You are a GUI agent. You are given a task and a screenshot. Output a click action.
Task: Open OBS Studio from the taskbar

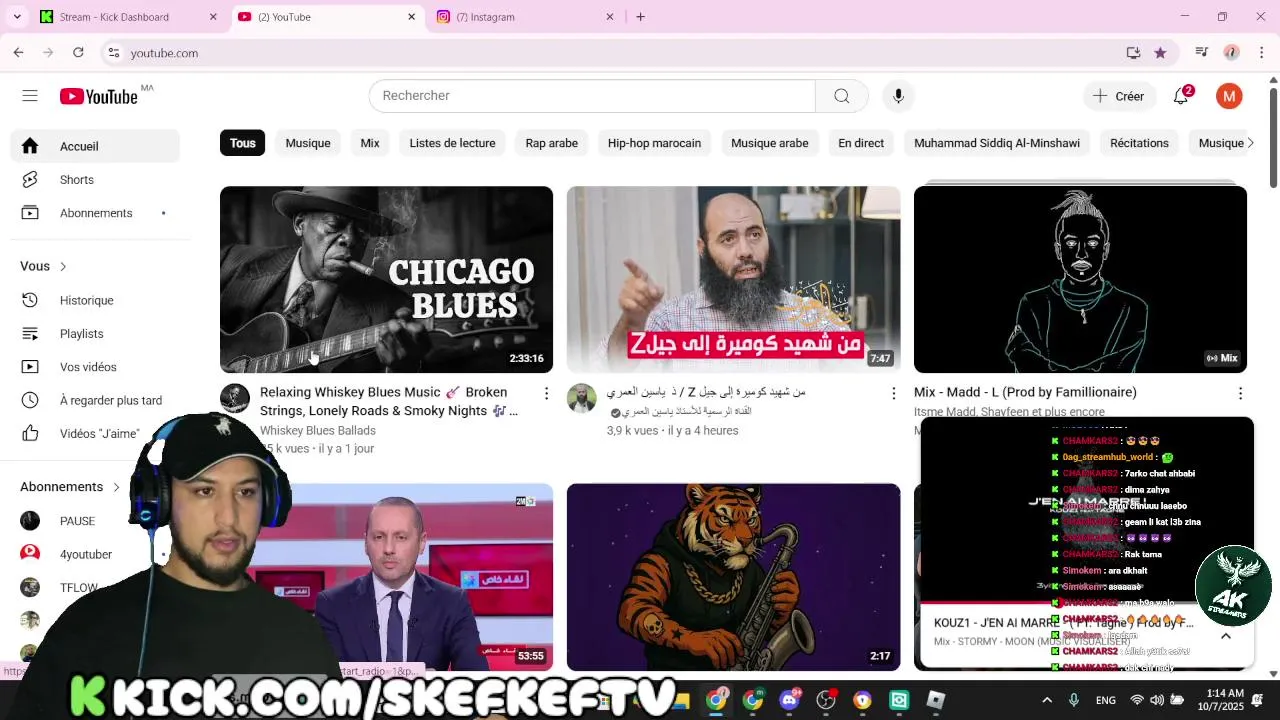[x=826, y=700]
